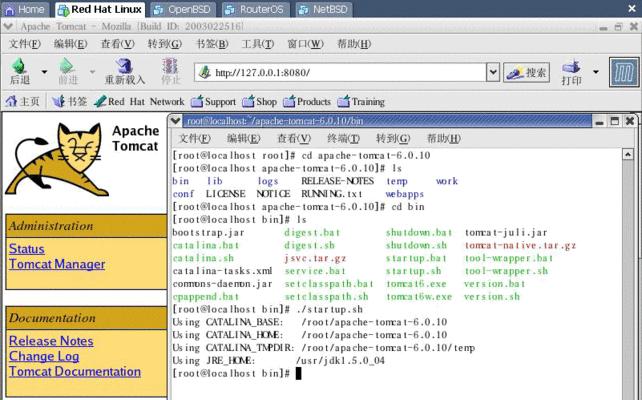Screen dimensions: 642x400
Task: Open terminal 编辑(E) menu
Action: tap(244, 138)
